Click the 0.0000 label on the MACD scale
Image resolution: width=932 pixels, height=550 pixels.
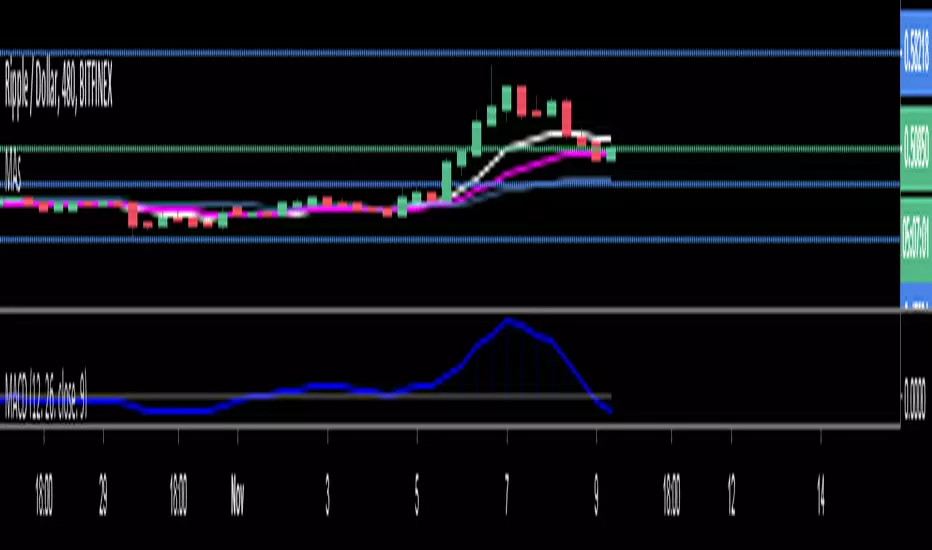click(x=915, y=400)
